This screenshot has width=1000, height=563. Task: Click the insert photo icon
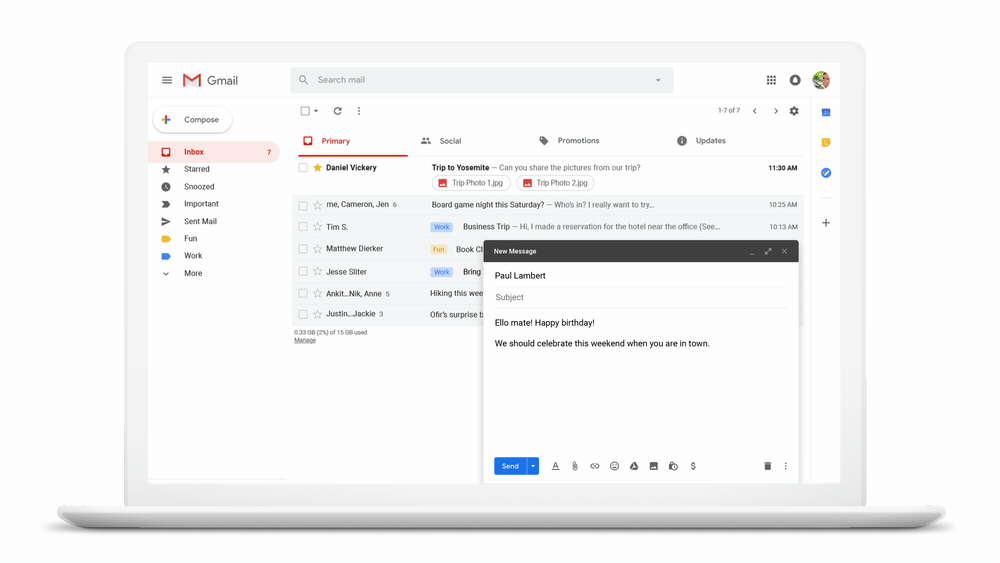click(x=653, y=466)
